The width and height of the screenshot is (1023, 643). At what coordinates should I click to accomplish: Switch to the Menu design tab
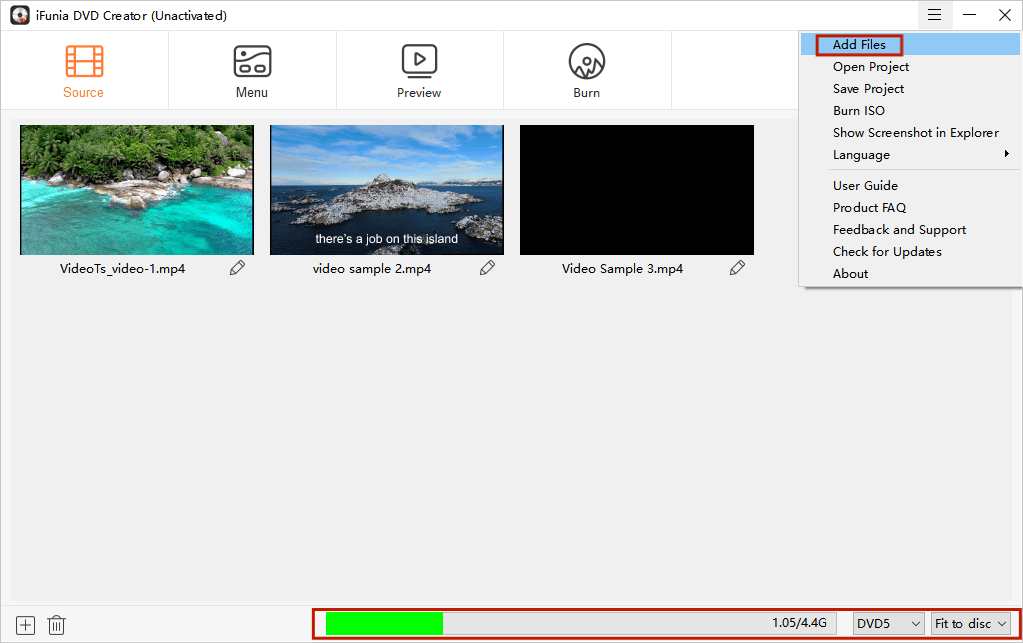tap(252, 62)
